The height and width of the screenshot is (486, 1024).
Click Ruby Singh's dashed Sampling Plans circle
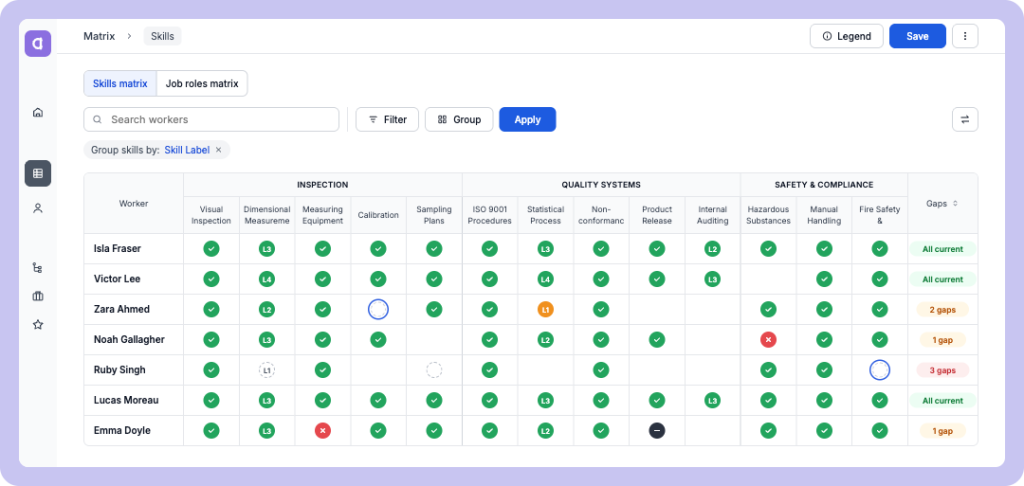[x=434, y=370]
